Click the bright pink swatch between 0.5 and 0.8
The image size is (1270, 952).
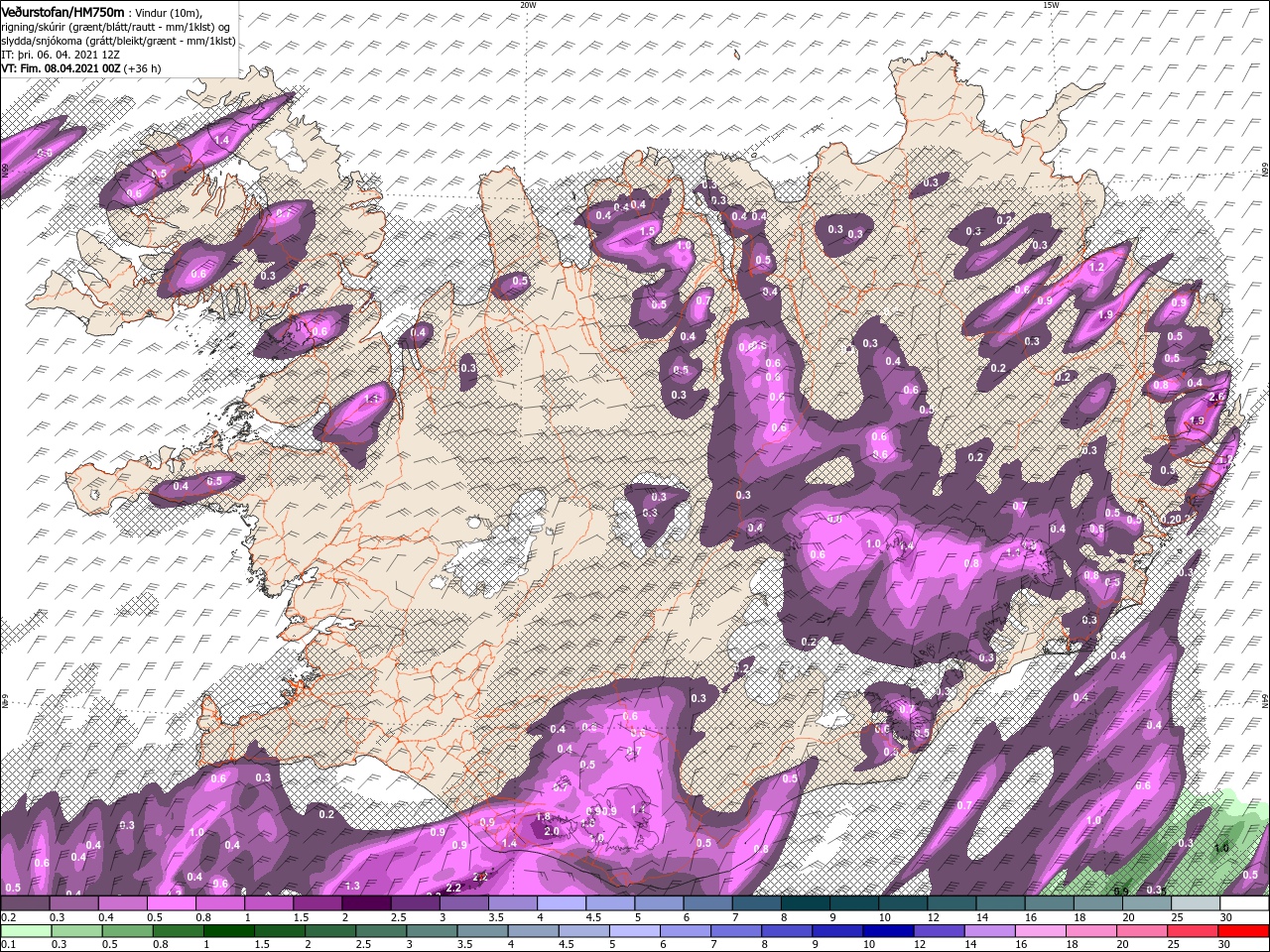(x=171, y=903)
